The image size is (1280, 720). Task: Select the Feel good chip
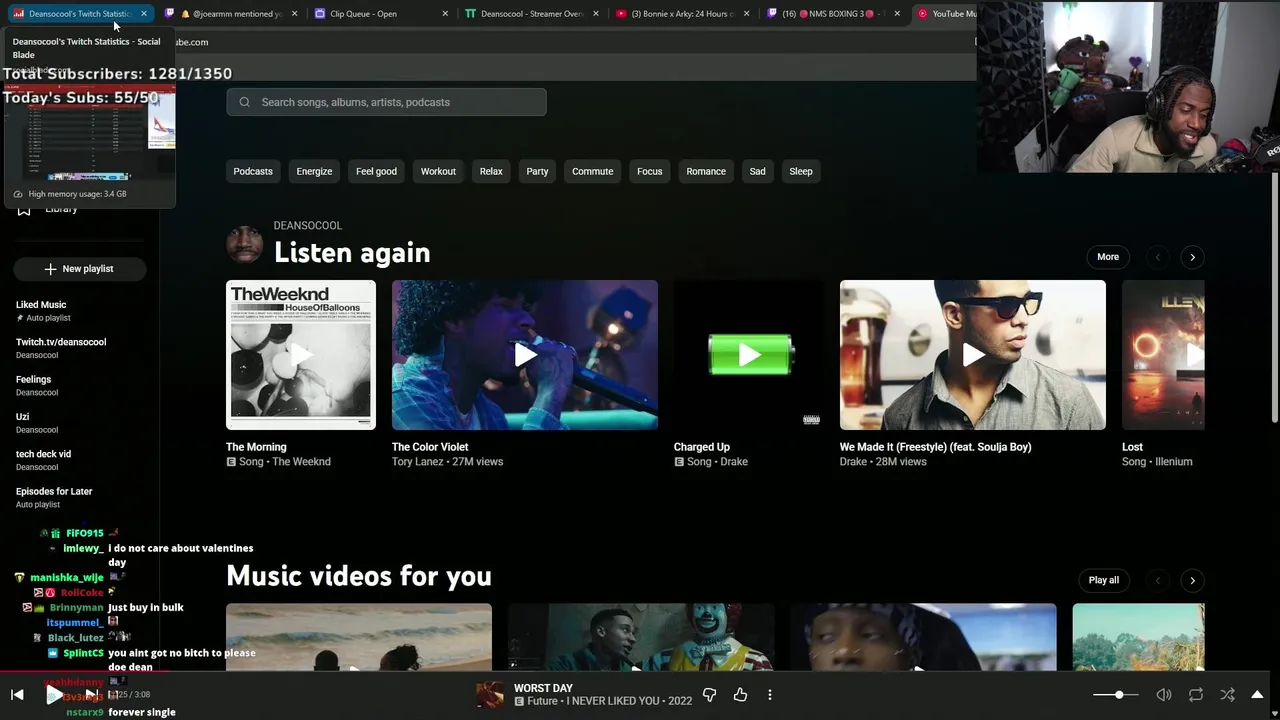point(376,171)
